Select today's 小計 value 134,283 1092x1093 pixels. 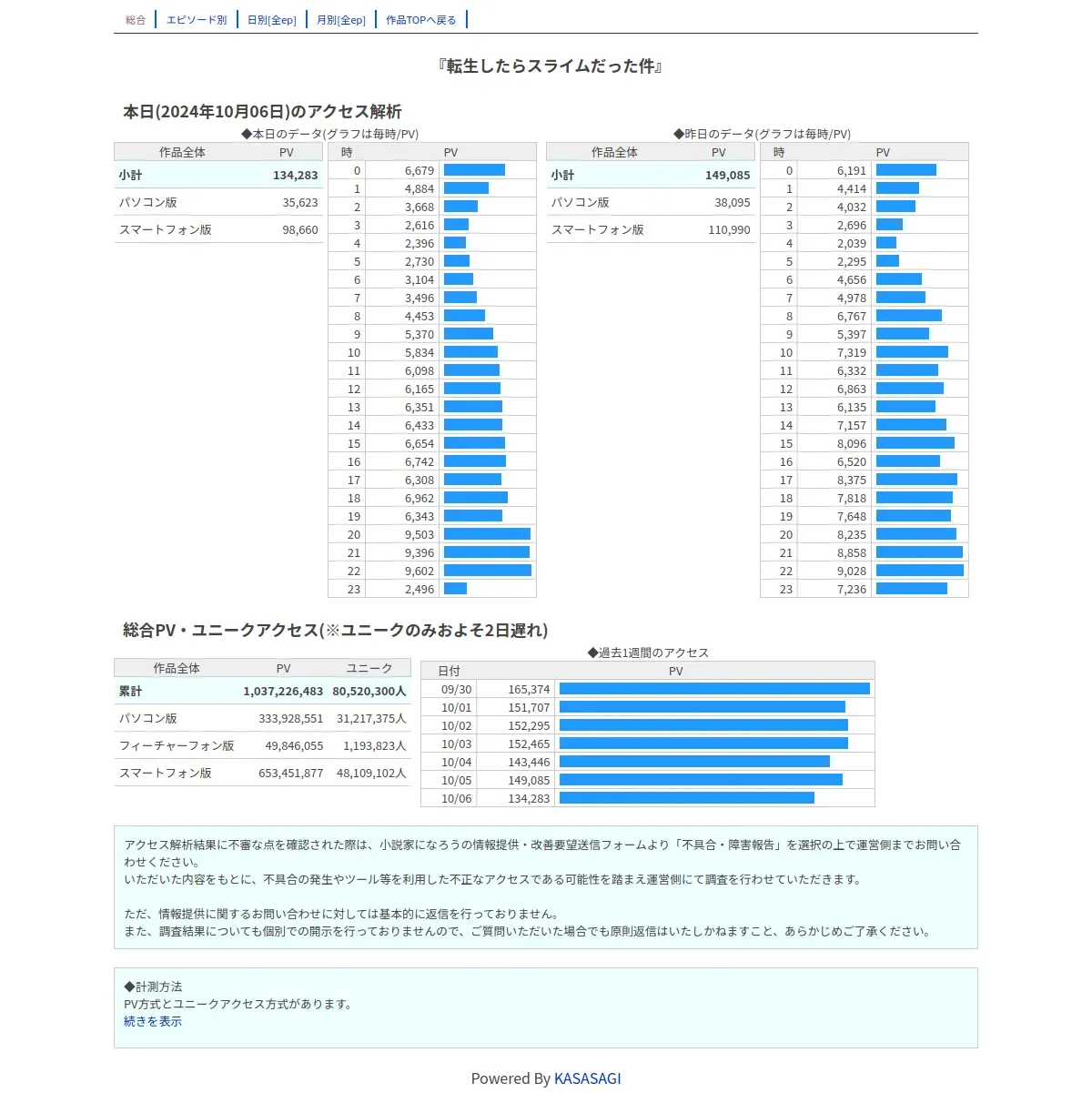click(296, 175)
